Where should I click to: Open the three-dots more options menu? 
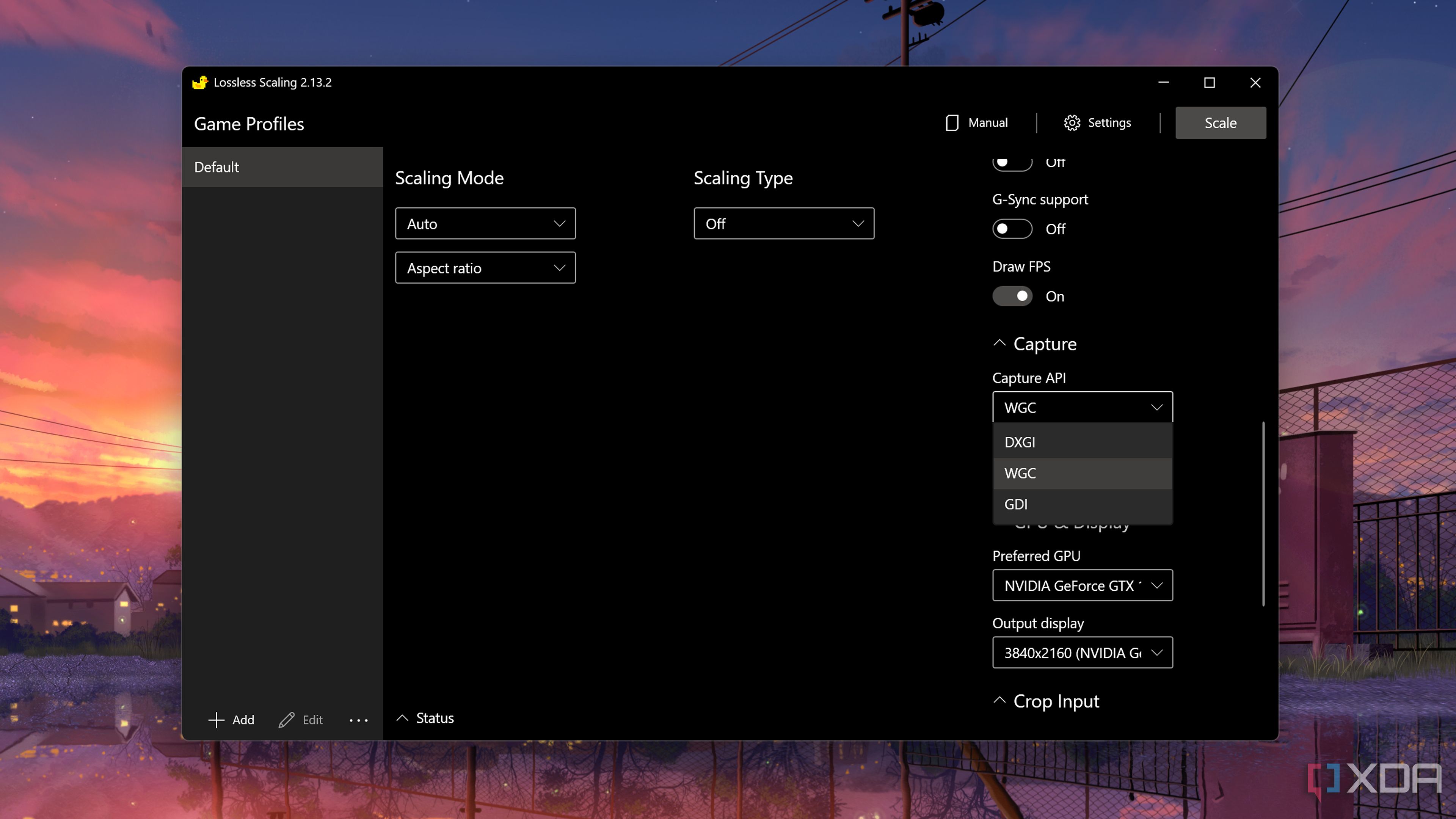(x=358, y=720)
